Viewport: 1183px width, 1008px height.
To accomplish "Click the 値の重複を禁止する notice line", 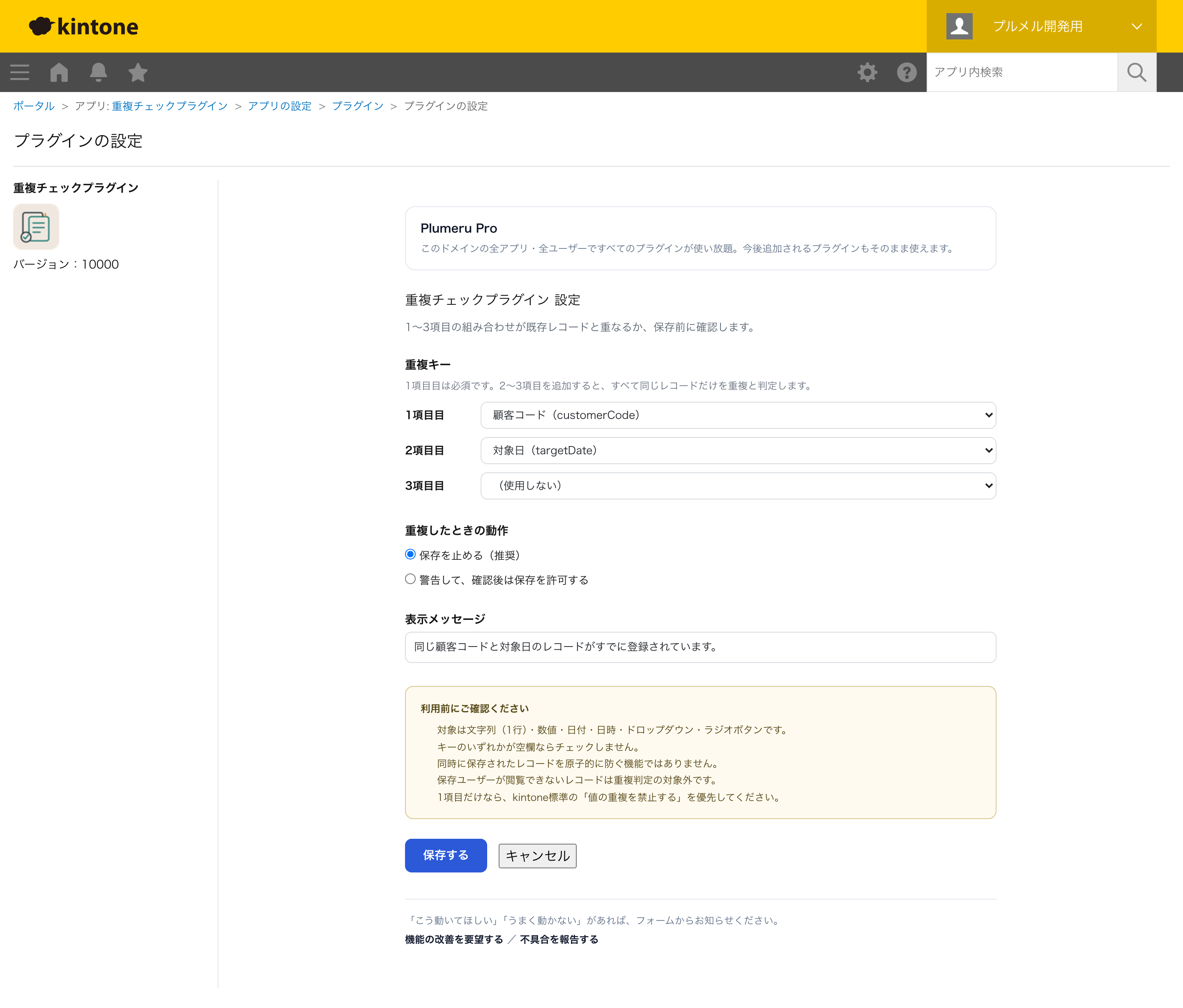I will (x=610, y=797).
